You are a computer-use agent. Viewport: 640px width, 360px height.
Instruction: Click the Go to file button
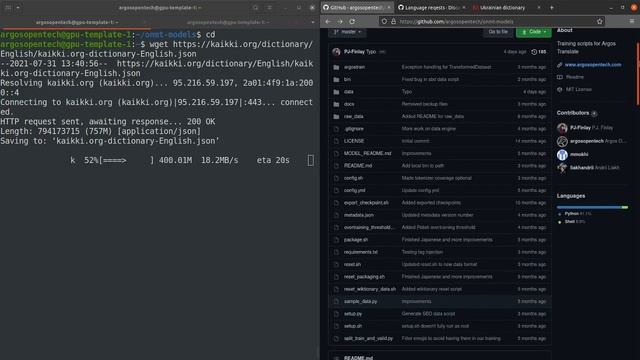(498, 32)
